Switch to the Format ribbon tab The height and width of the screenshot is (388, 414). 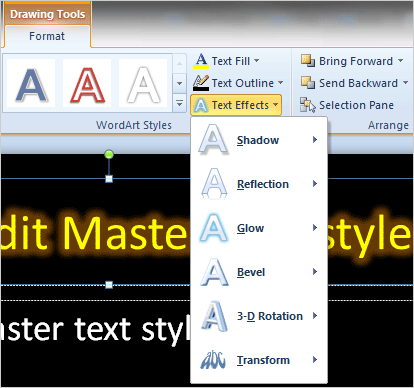(x=47, y=36)
